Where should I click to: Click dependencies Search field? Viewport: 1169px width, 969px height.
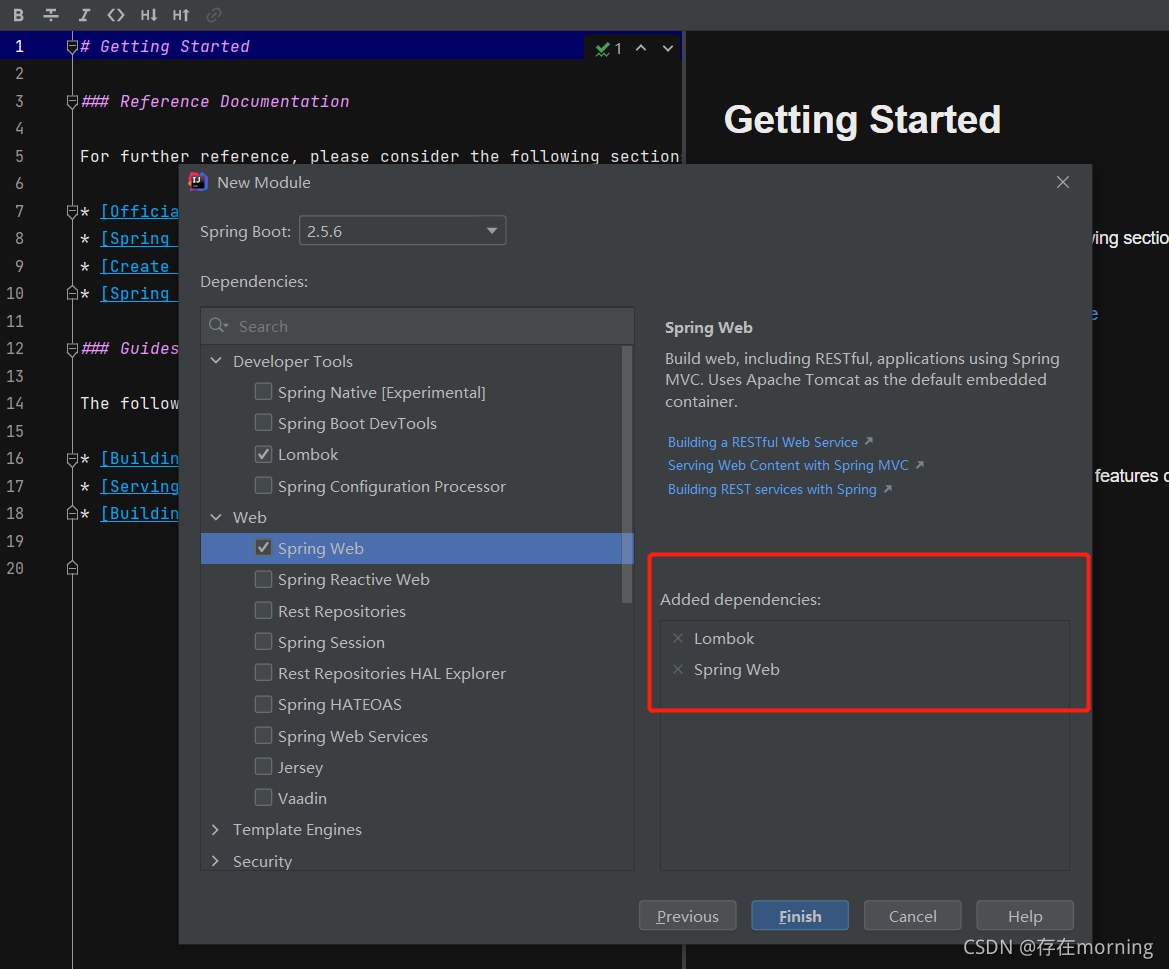418,326
